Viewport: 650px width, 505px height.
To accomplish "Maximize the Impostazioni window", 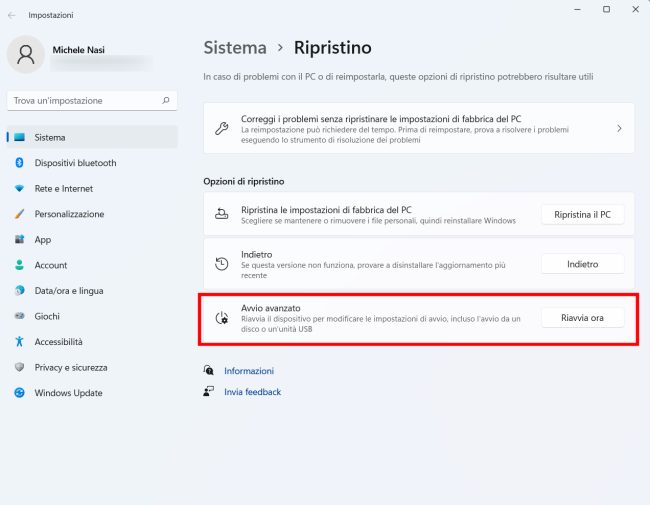I will [x=606, y=9].
